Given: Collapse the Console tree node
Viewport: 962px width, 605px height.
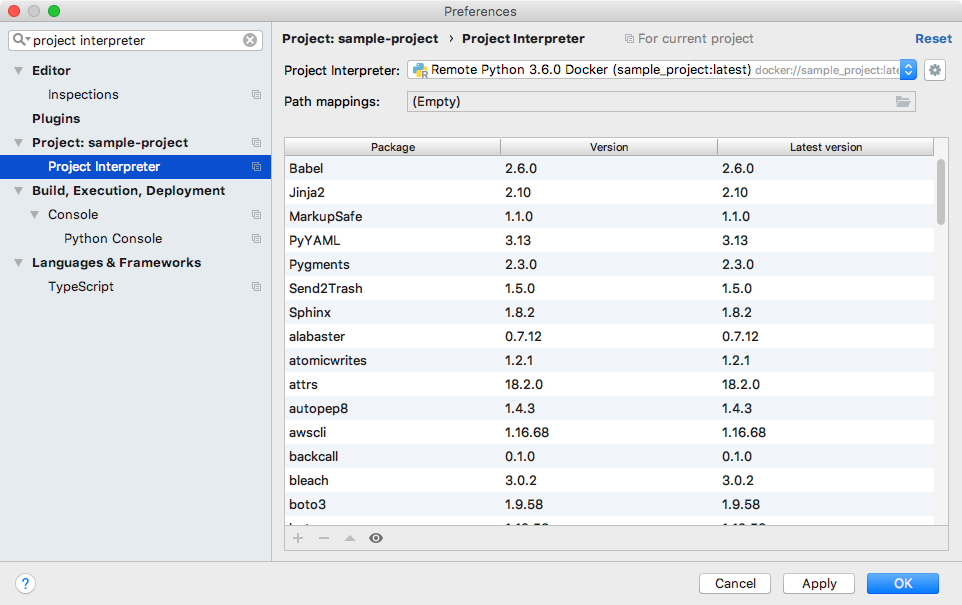Looking at the screenshot, I should [35, 215].
